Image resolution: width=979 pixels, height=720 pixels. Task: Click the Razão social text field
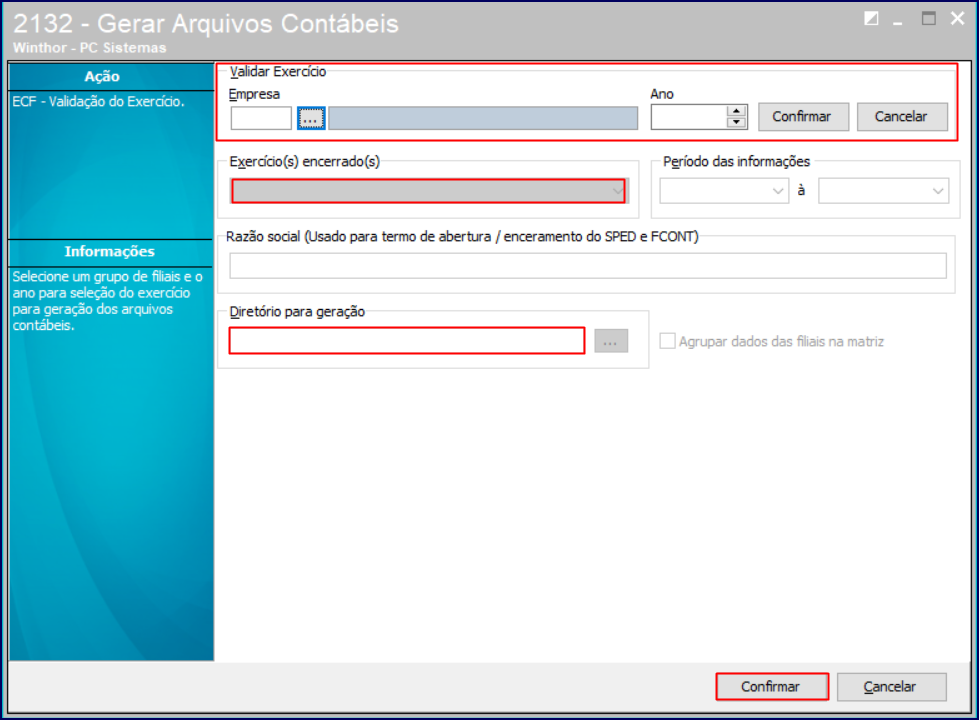click(x=588, y=266)
